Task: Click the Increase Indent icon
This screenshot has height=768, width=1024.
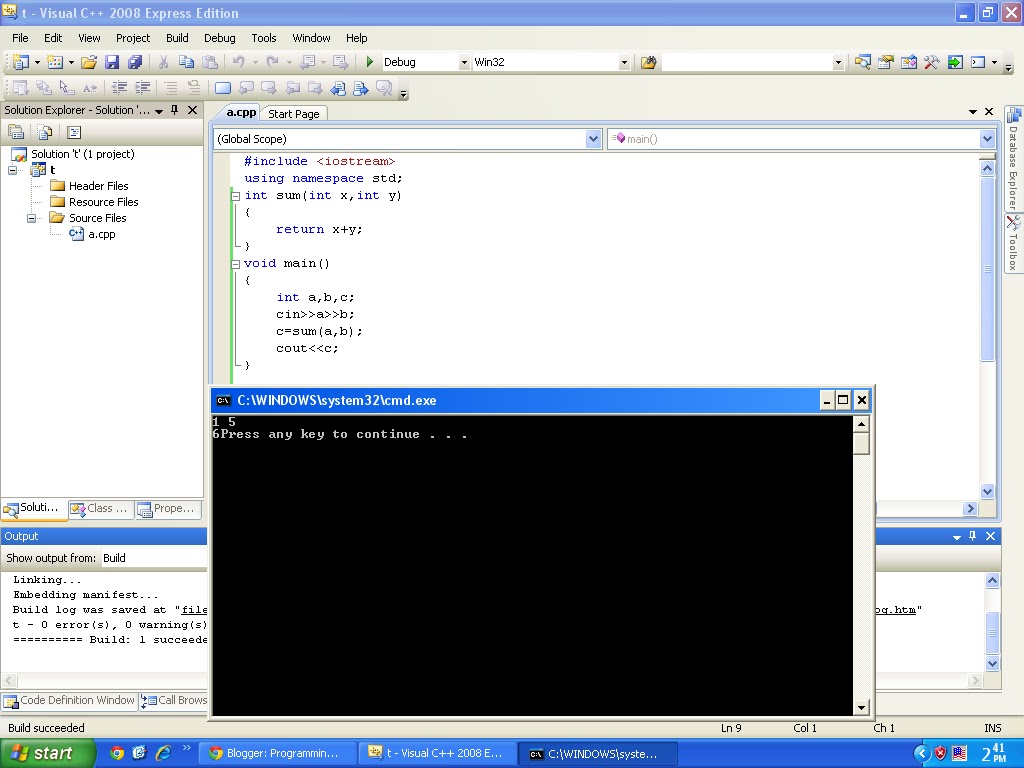Action: [142, 88]
